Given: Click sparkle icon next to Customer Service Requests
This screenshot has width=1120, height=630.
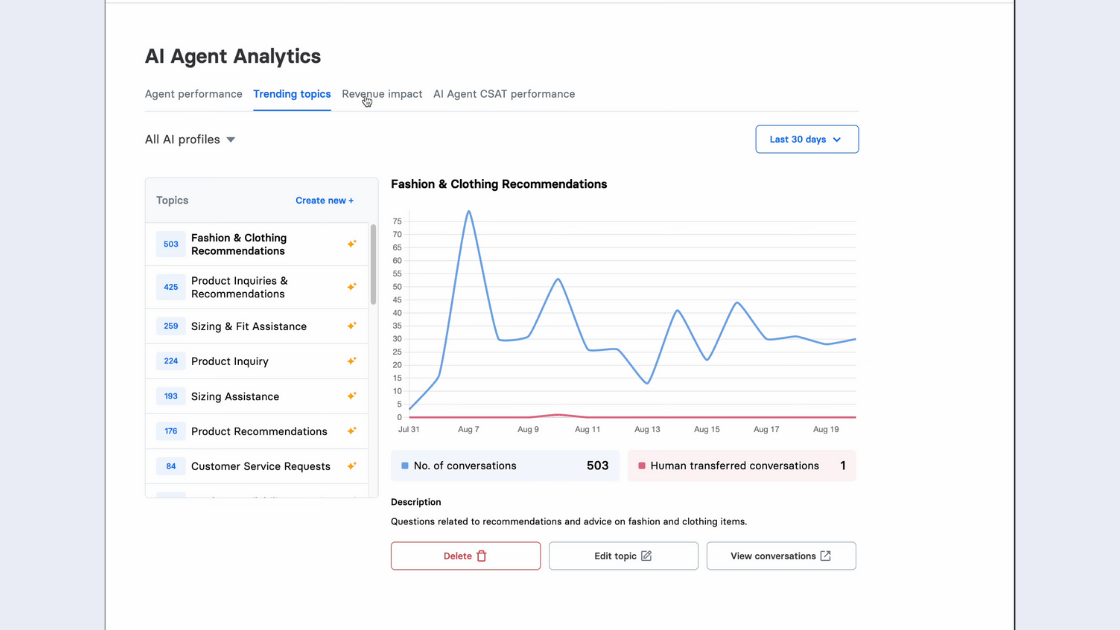Looking at the screenshot, I should pyautogui.click(x=351, y=466).
